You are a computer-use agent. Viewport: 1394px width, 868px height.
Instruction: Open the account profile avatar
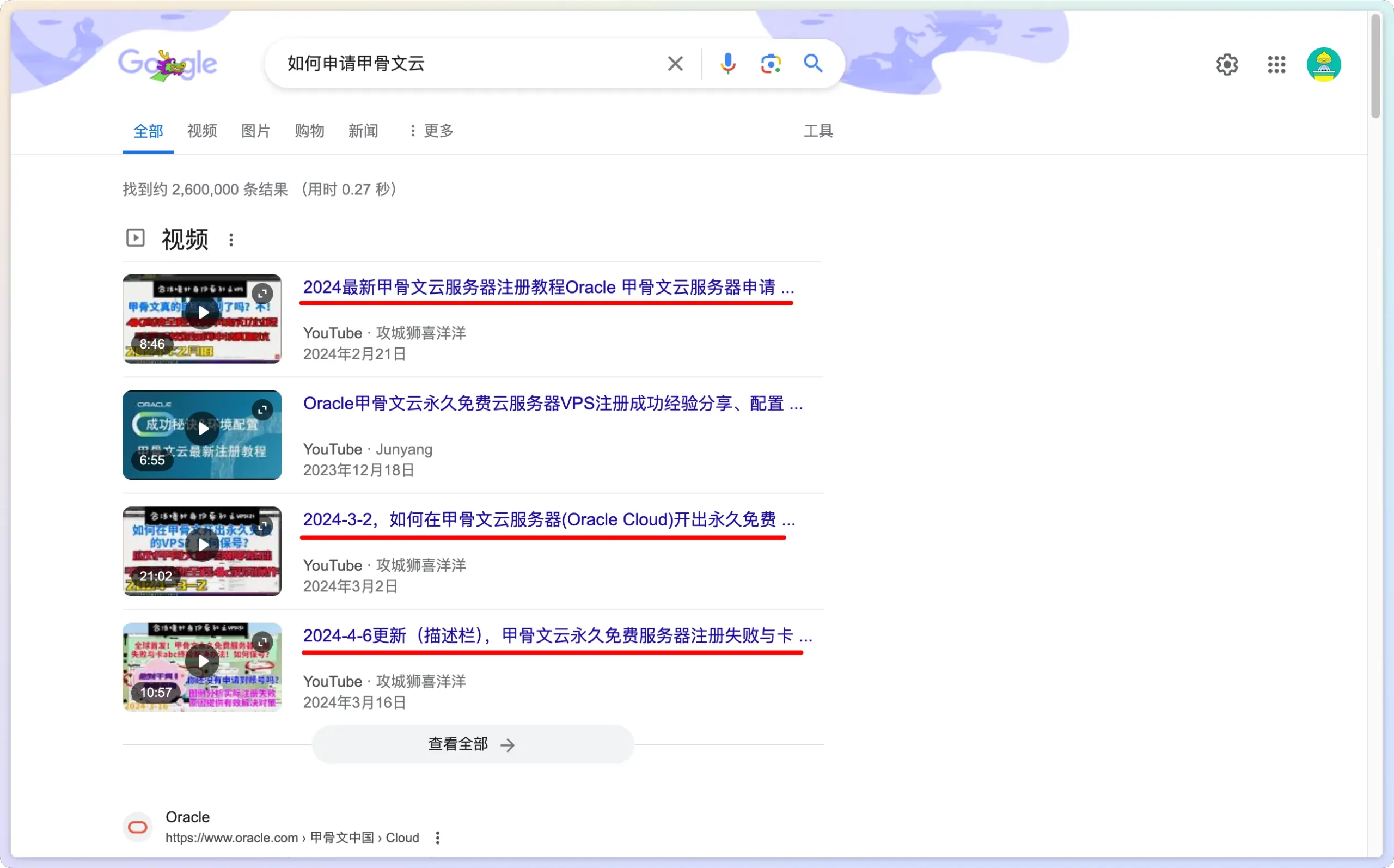click(x=1323, y=64)
